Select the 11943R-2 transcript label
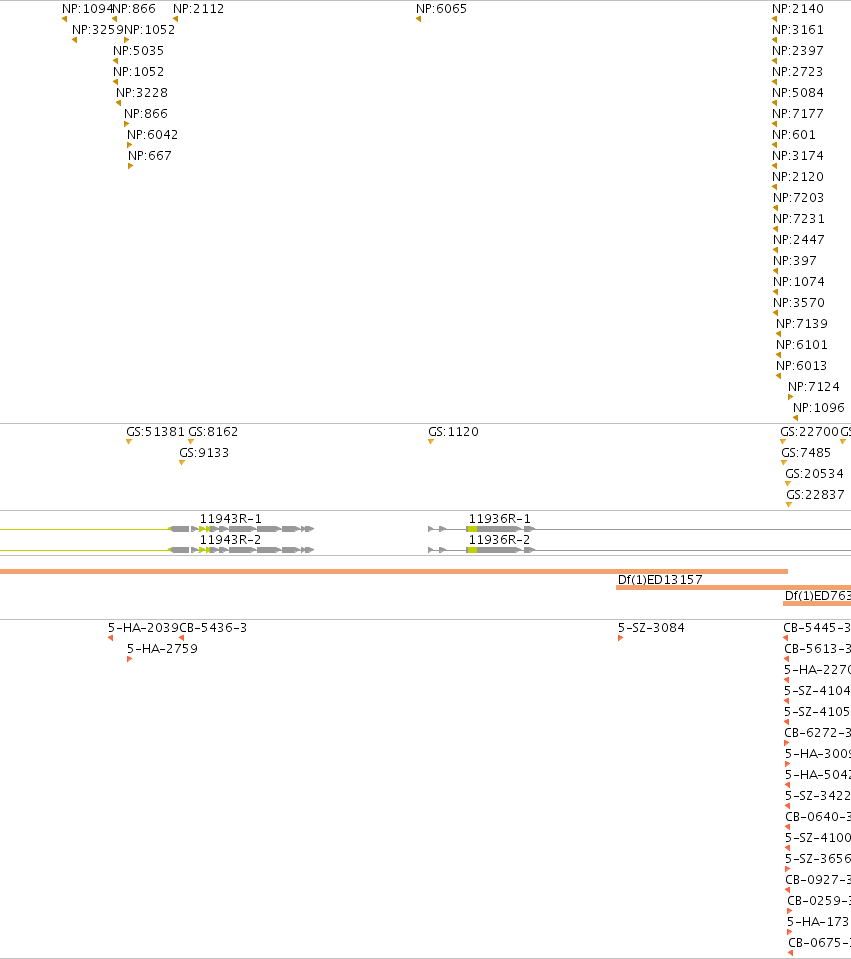Image resolution: width=851 pixels, height=959 pixels. 231,539
